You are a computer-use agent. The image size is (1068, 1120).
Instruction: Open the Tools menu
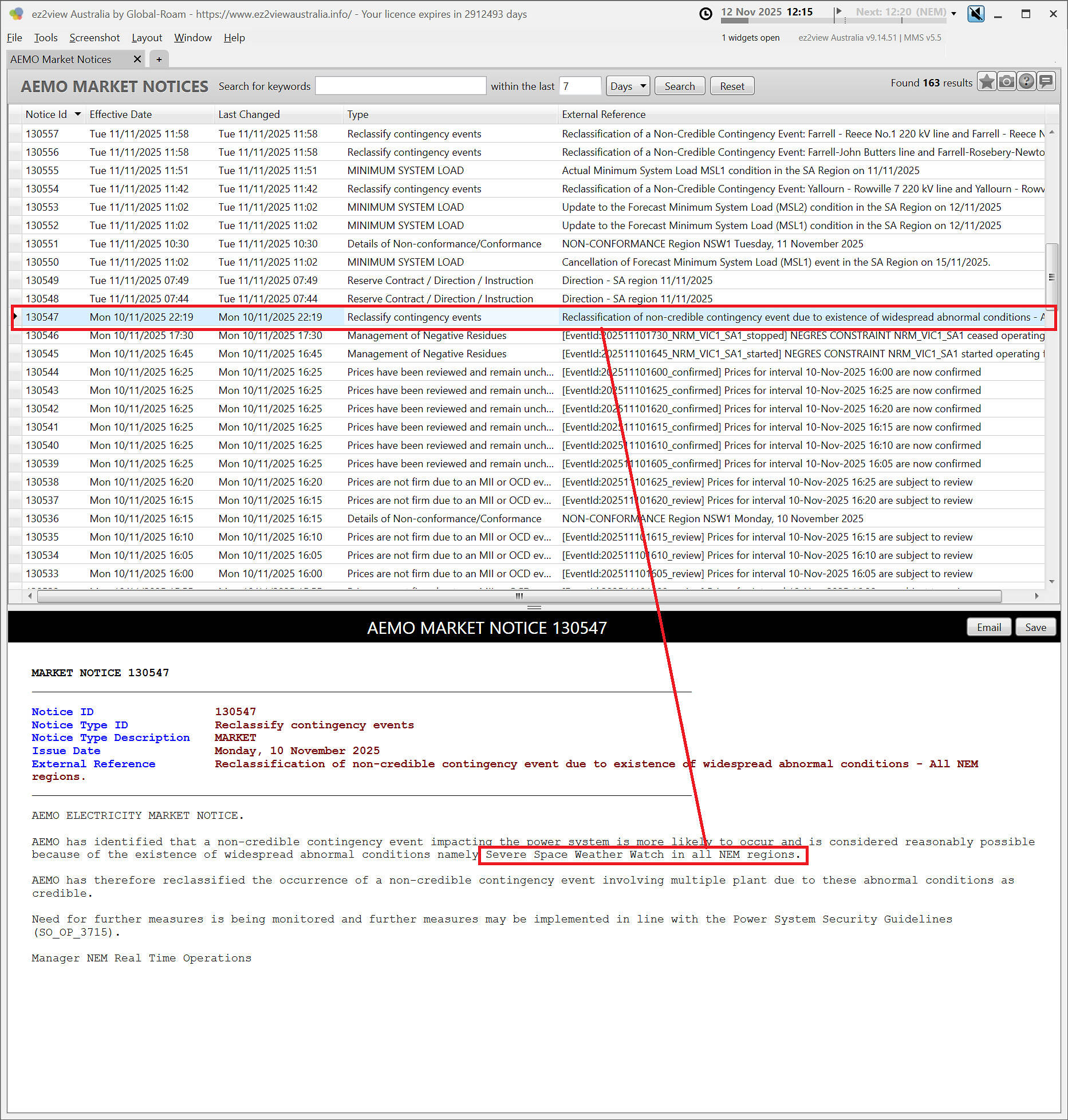point(46,38)
